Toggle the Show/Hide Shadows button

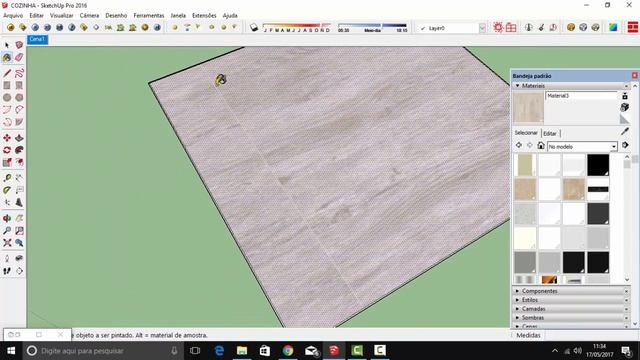tap(254, 27)
